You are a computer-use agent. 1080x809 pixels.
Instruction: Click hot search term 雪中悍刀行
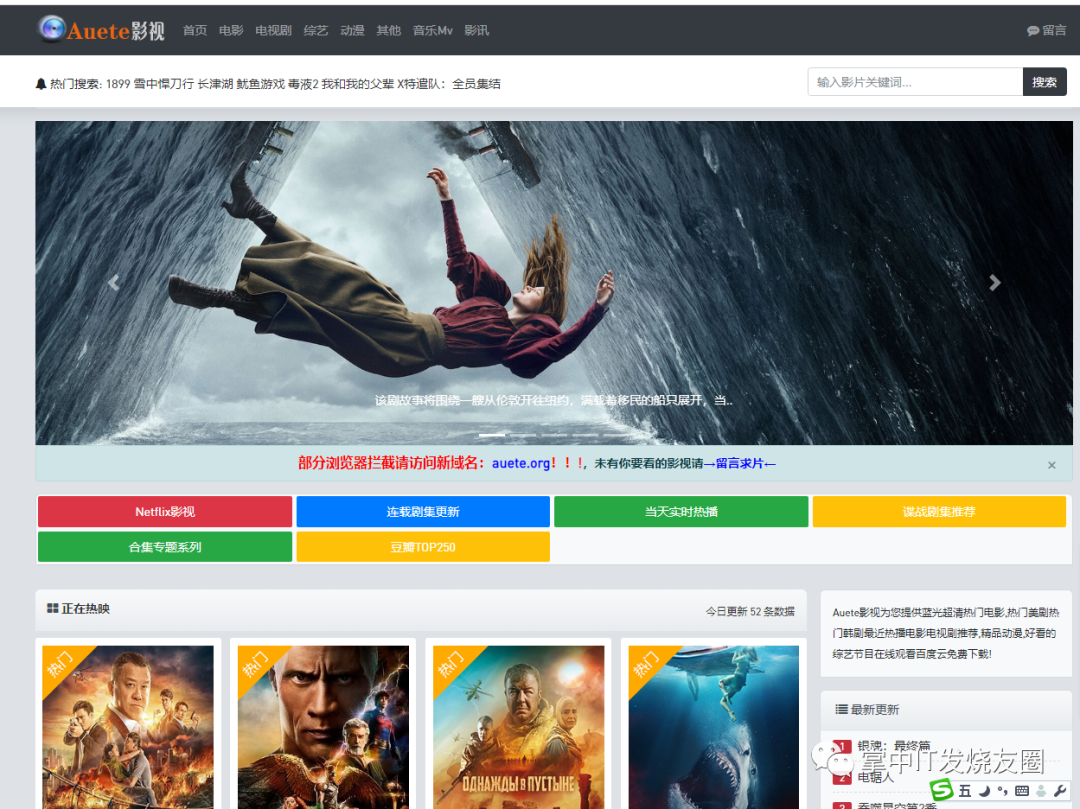[163, 84]
